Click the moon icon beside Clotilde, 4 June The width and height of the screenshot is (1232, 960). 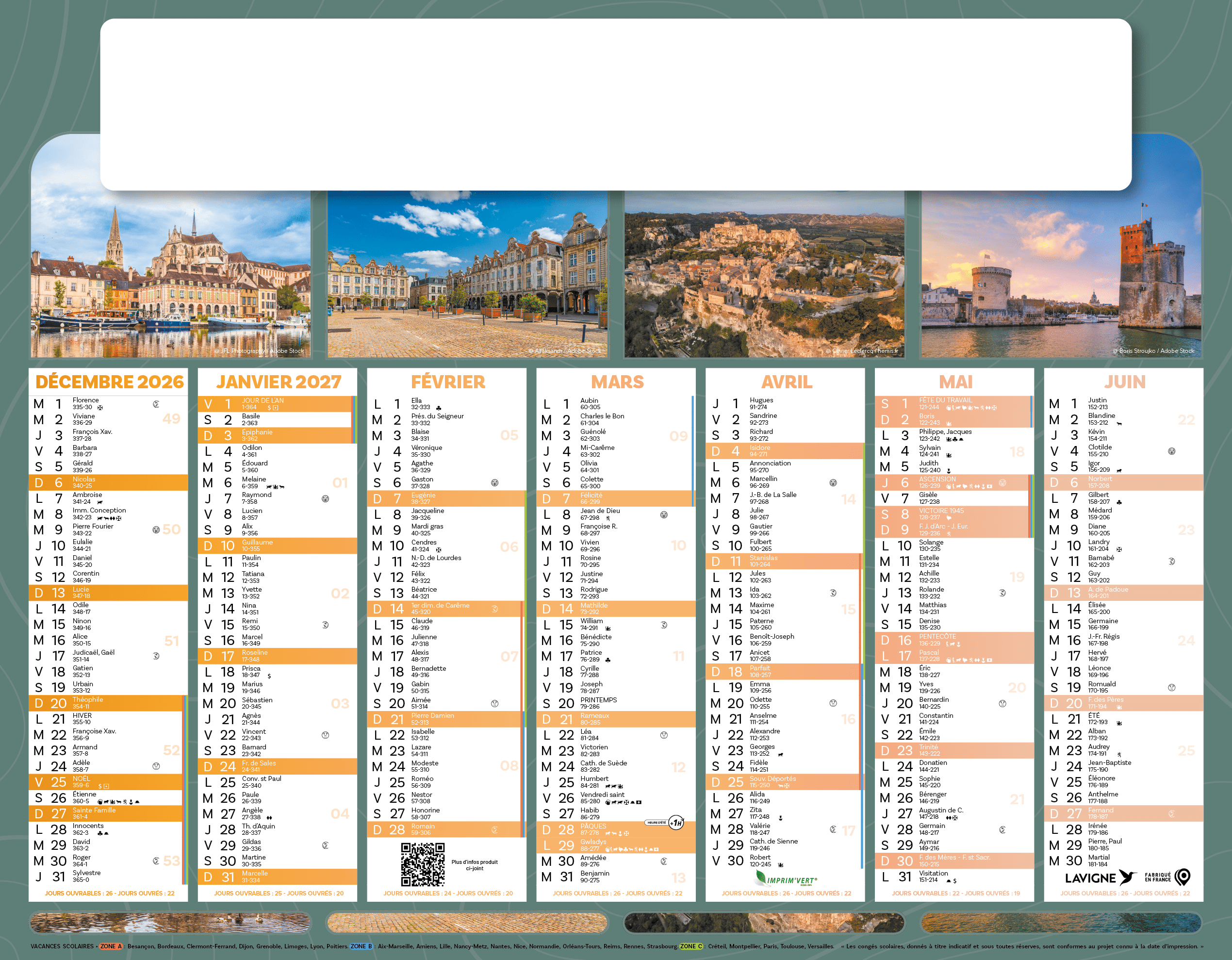pyautogui.click(x=1171, y=451)
